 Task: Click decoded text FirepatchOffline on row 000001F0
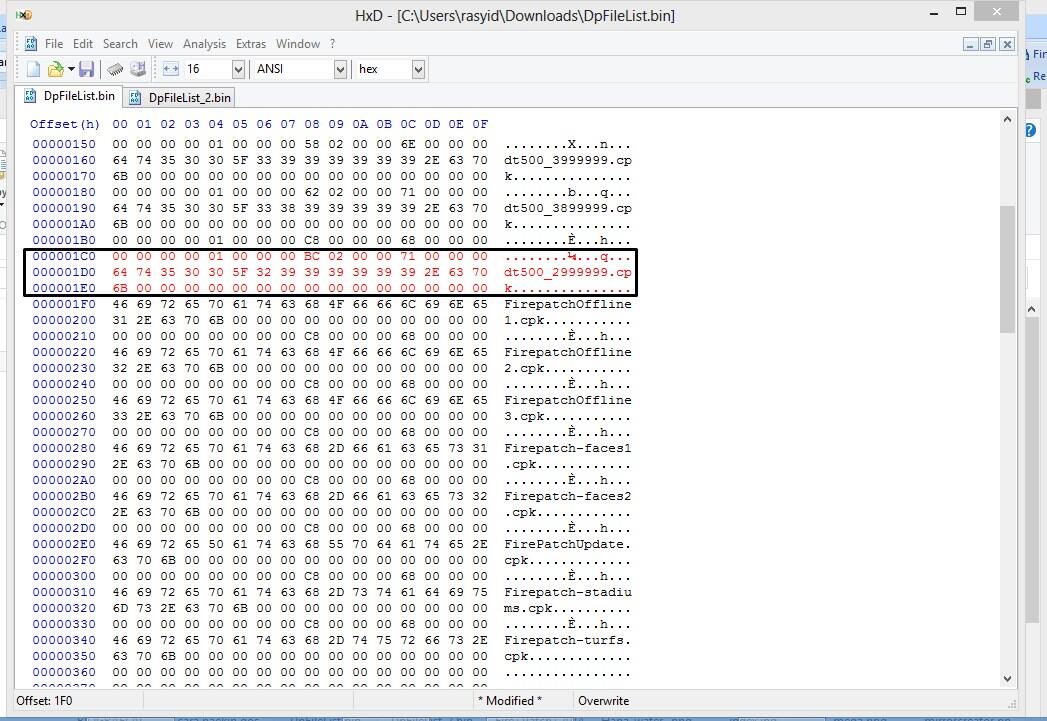[x=568, y=304]
